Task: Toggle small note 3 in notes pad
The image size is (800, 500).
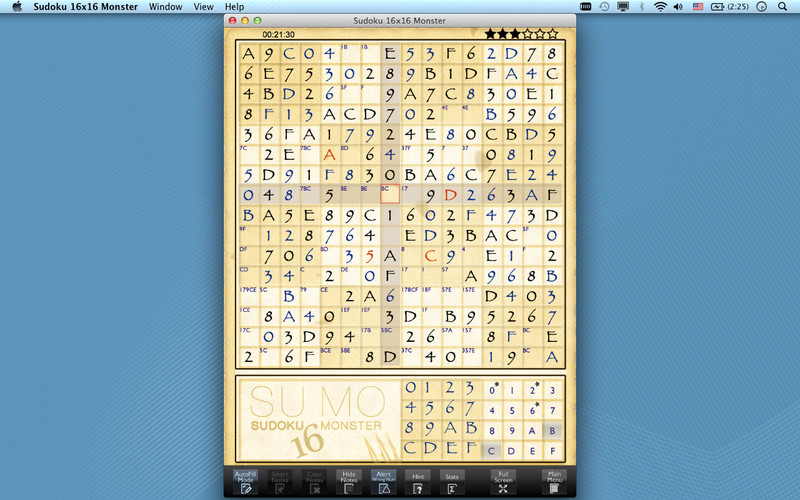Action: [552, 390]
